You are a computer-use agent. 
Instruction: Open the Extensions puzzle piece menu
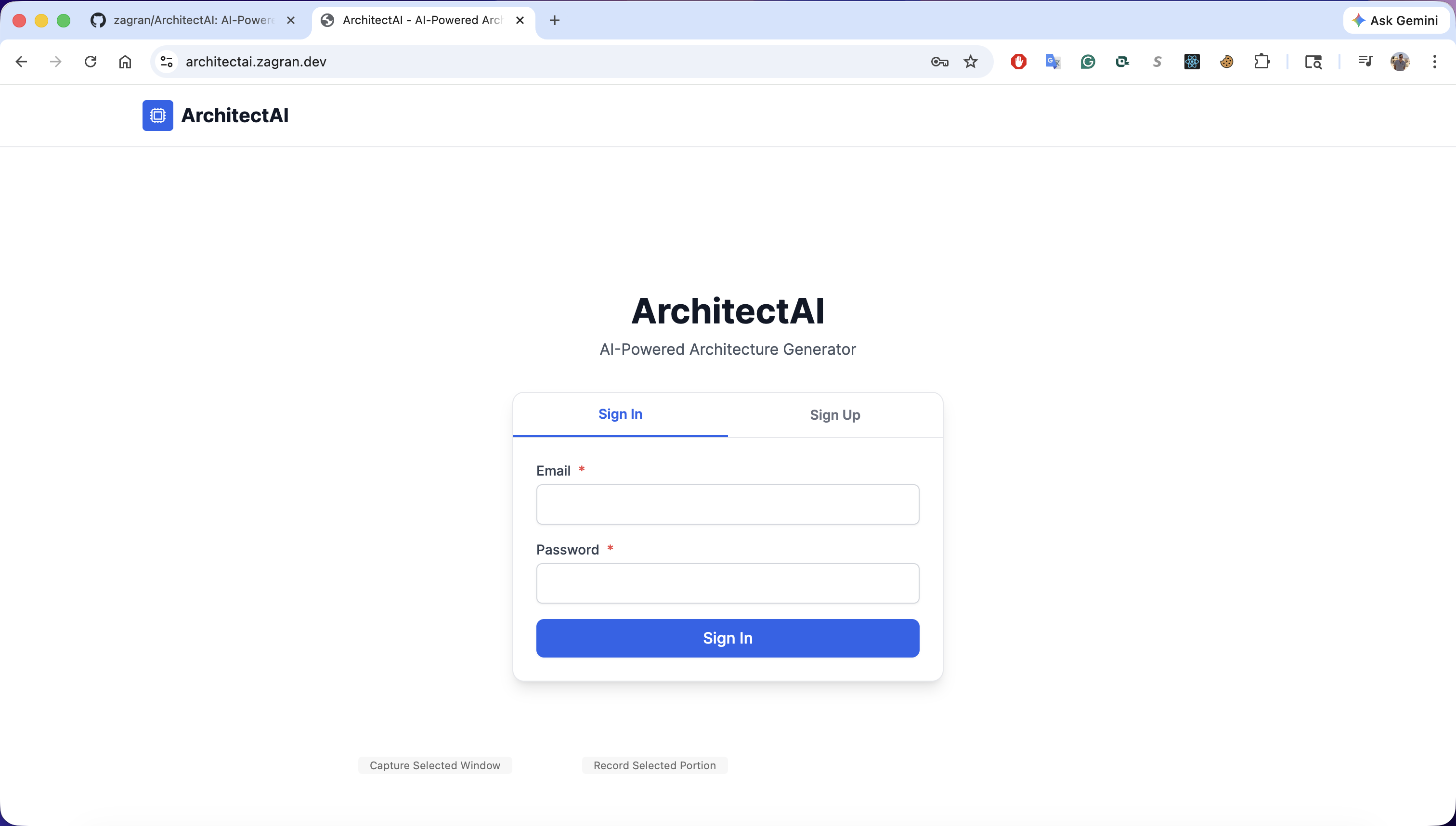(x=1261, y=62)
